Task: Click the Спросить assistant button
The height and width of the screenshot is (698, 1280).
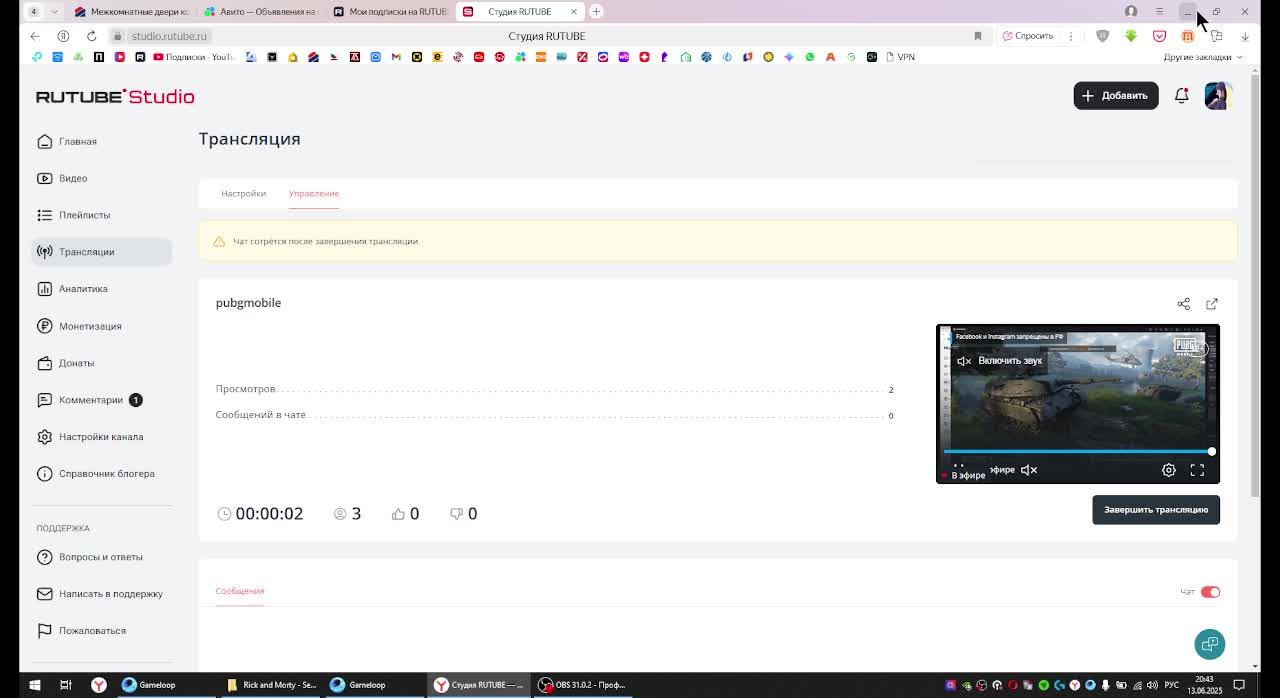Action: pyautogui.click(x=1028, y=36)
